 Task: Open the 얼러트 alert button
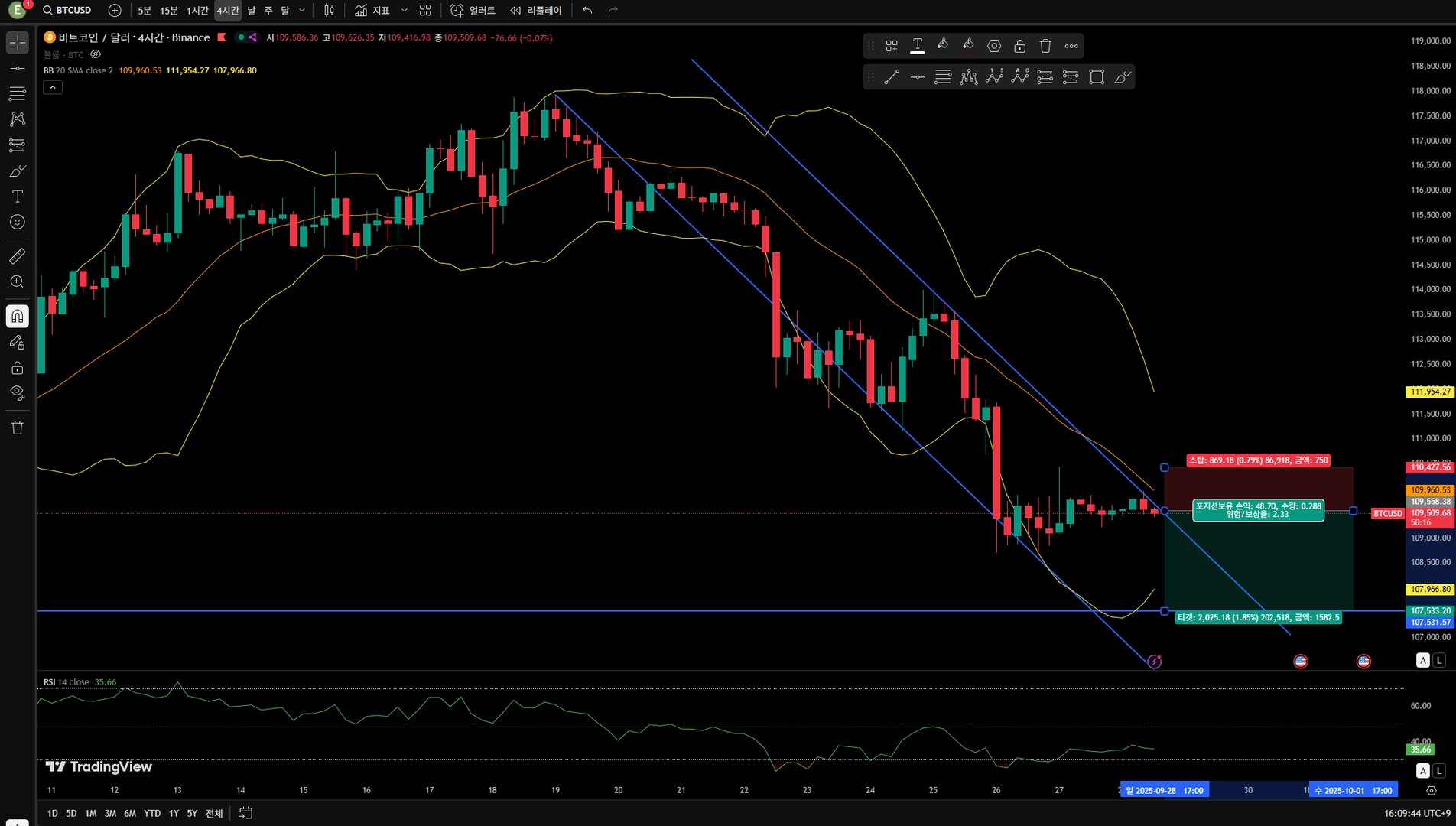[x=473, y=11]
